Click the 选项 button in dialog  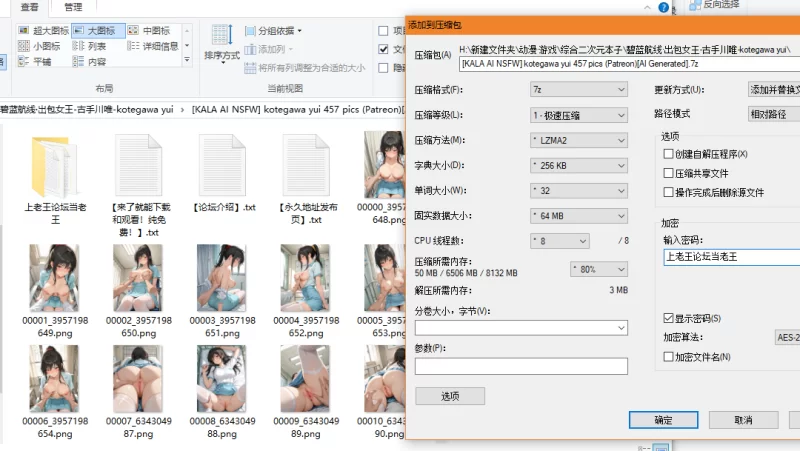pos(450,396)
